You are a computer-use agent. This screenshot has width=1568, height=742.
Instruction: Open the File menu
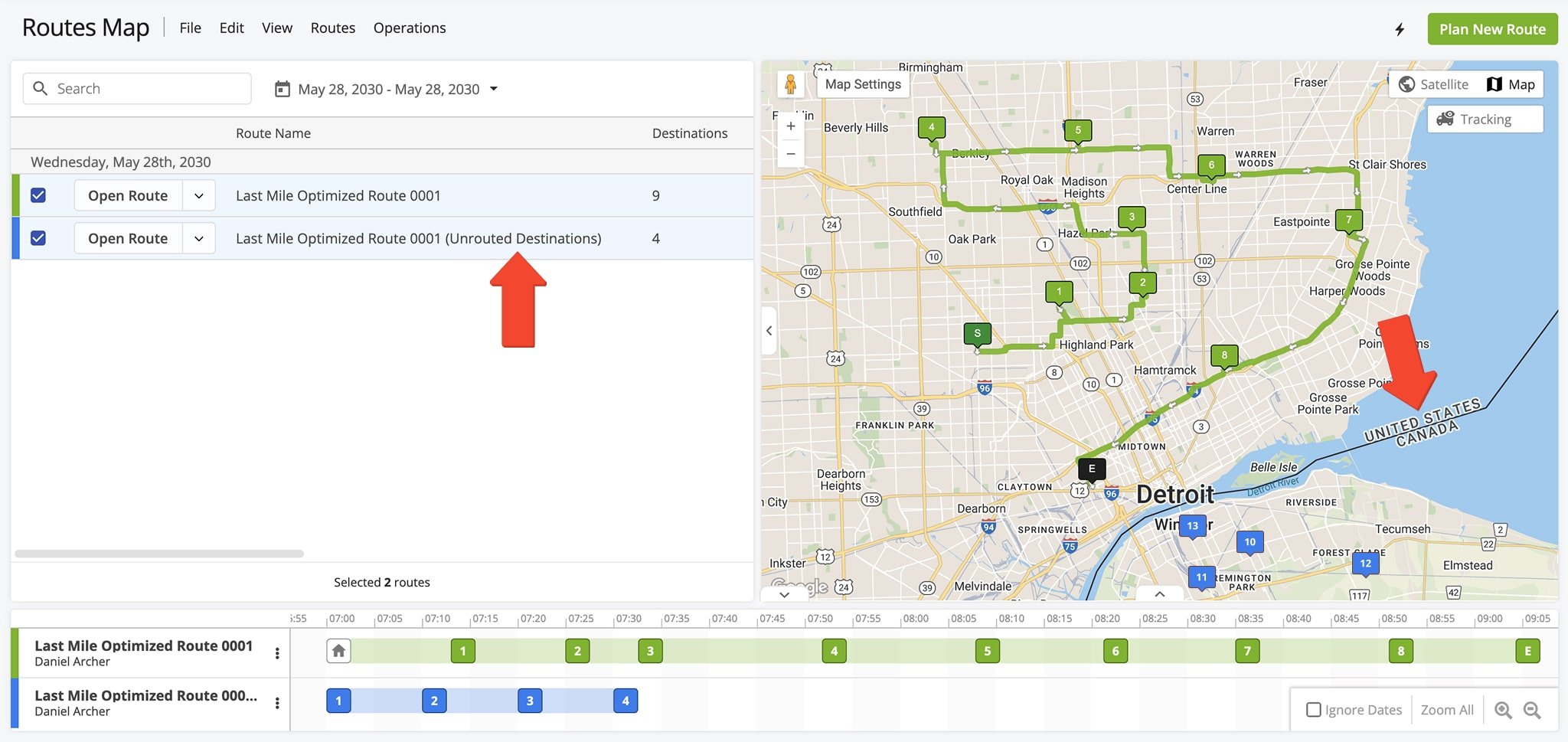point(191,28)
